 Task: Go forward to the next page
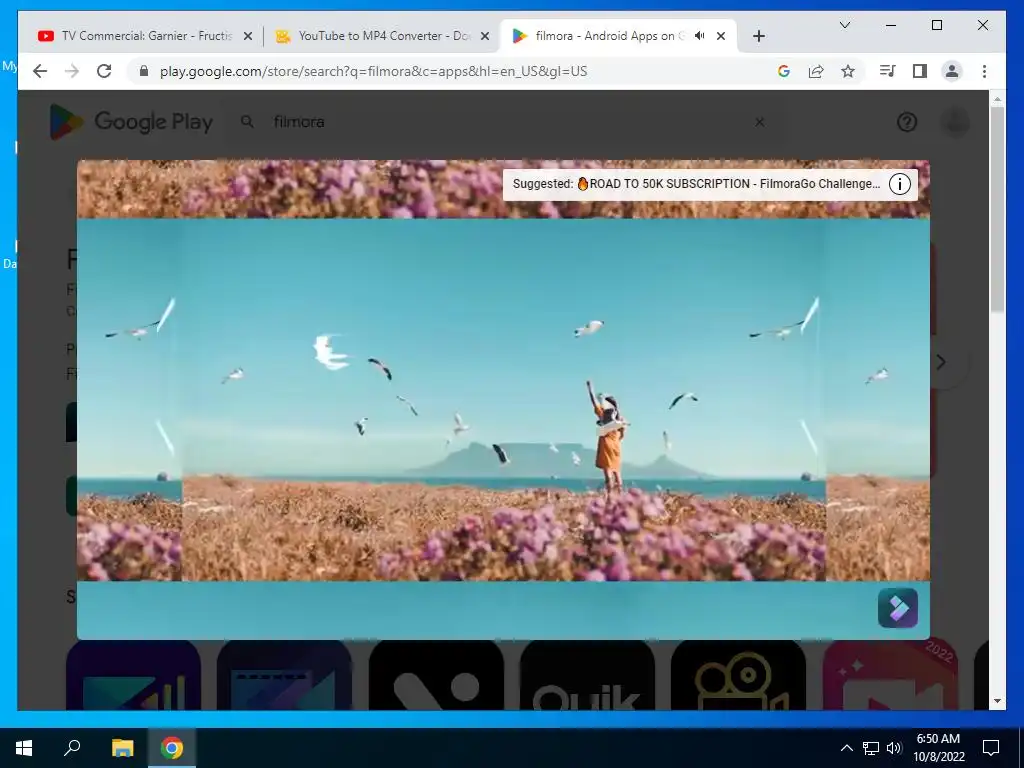point(72,71)
